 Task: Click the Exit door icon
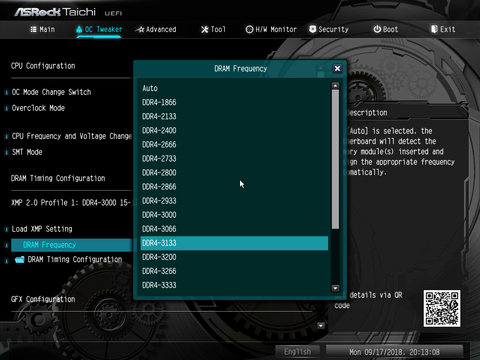[x=434, y=29]
